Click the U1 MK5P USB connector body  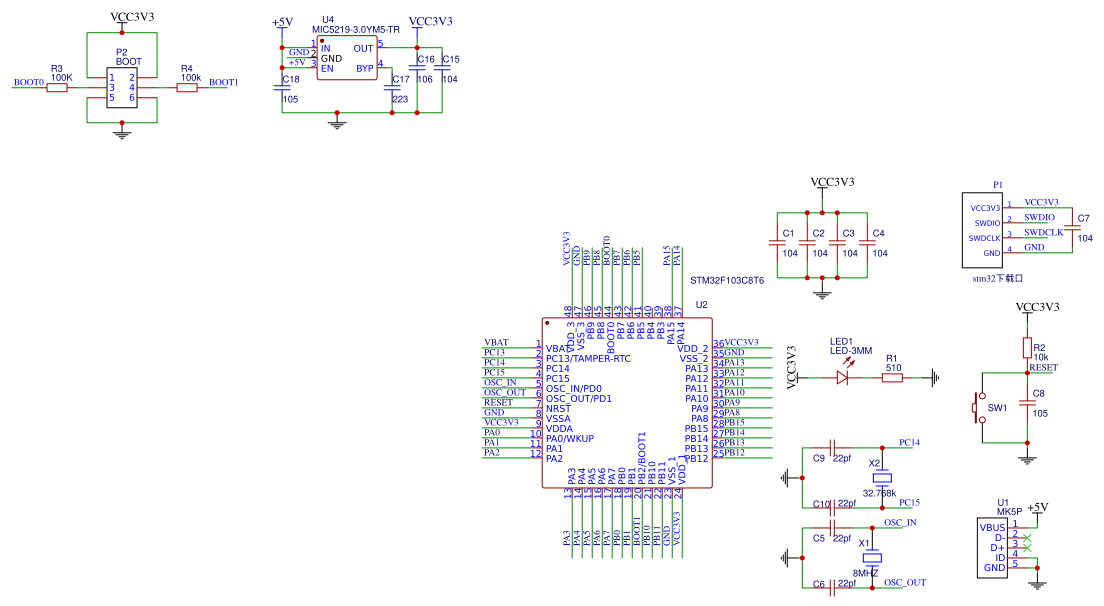(993, 547)
